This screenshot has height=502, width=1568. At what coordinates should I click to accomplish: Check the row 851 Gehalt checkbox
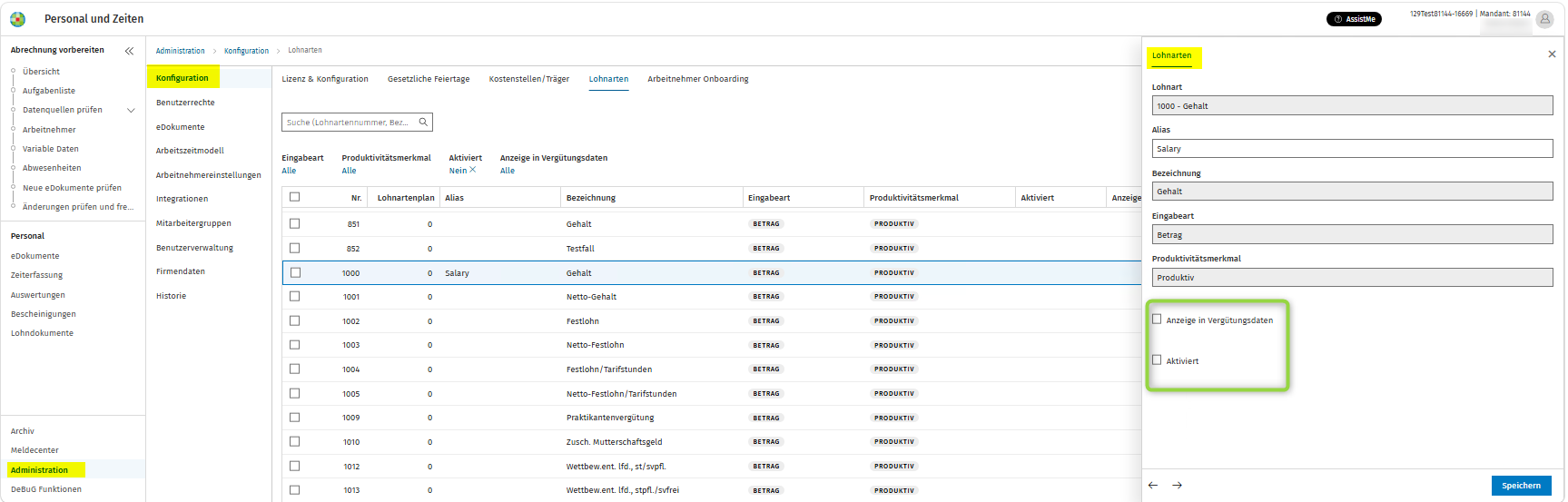pyautogui.click(x=294, y=223)
